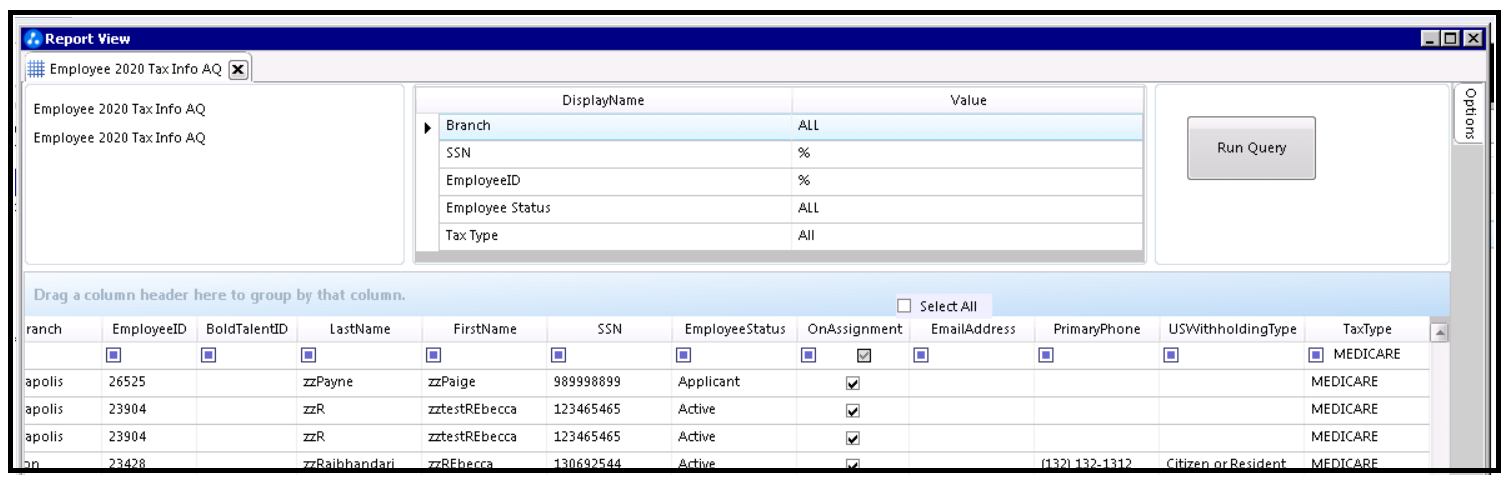Toggle the OnAssignment filter row checkbox
This screenshot has height=479, width=1509.
pos(865,355)
